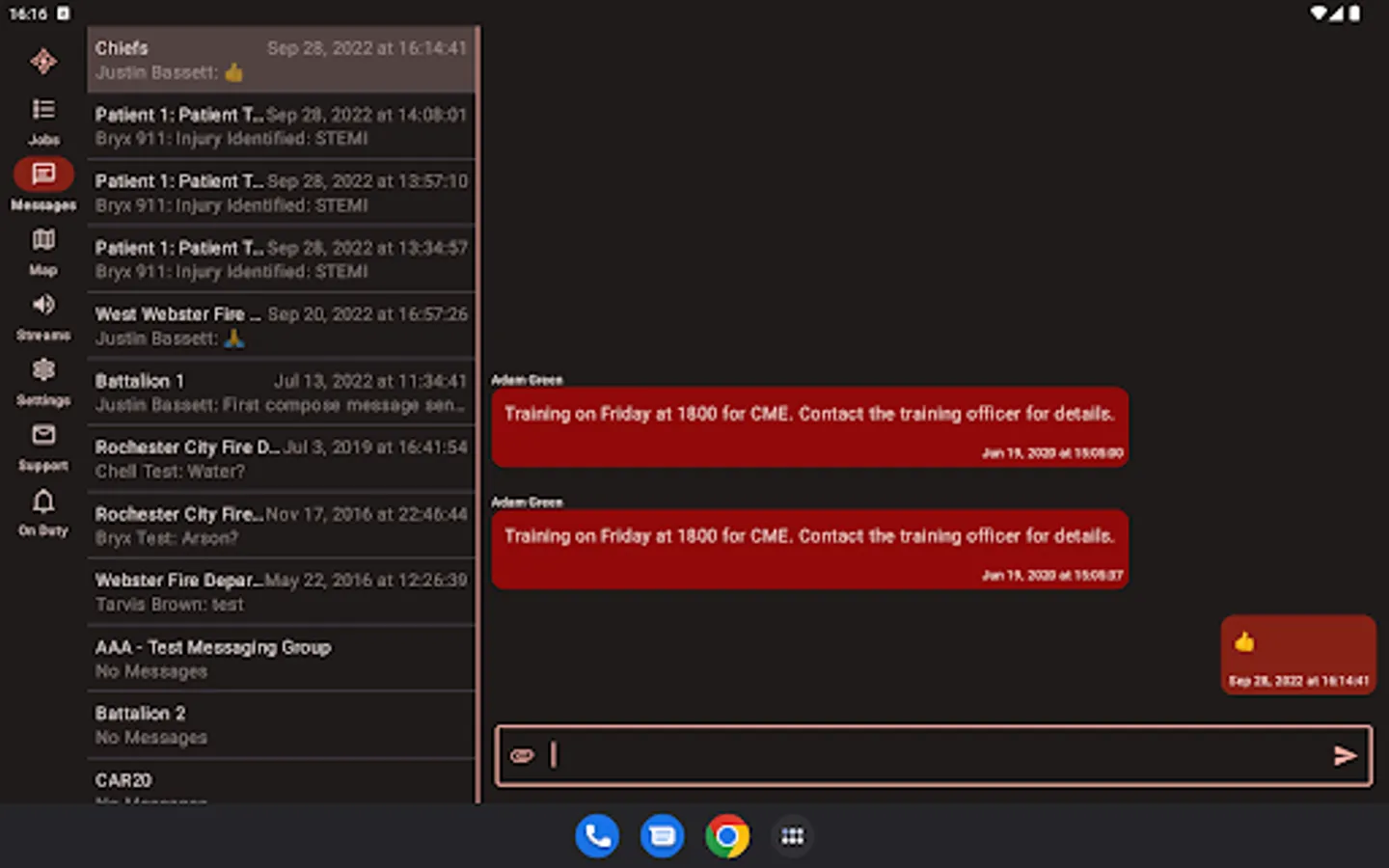This screenshot has height=868, width=1389.
Task: Open Rochester City Fire conversation from 2019
Action: (x=281, y=459)
